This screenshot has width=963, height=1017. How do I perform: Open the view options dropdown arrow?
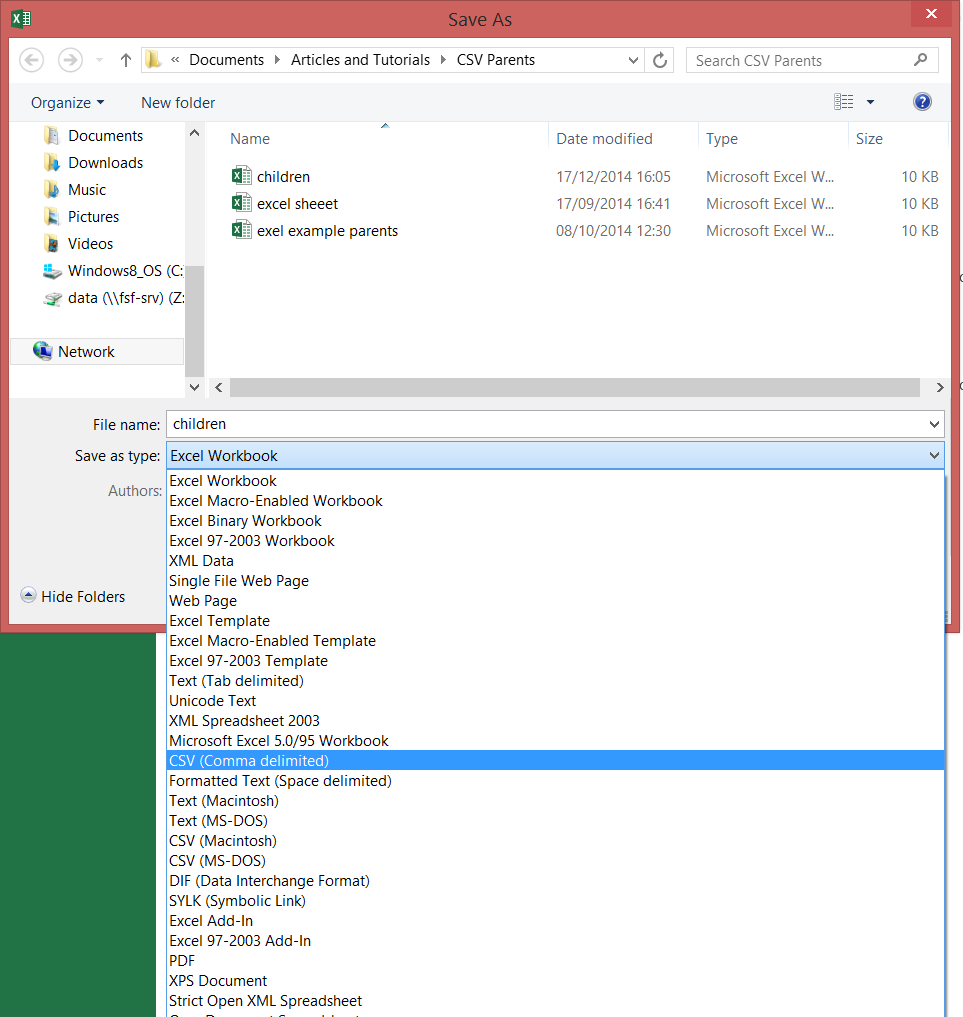coord(870,102)
